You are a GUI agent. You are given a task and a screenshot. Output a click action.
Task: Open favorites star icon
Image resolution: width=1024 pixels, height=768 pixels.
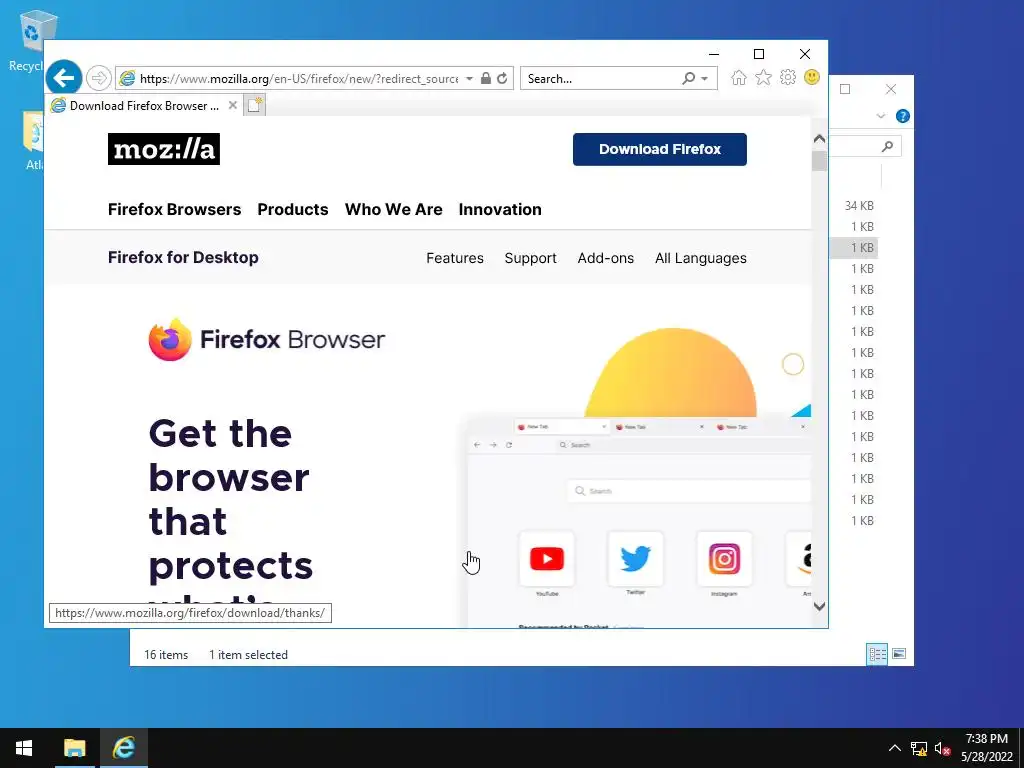[x=763, y=78]
